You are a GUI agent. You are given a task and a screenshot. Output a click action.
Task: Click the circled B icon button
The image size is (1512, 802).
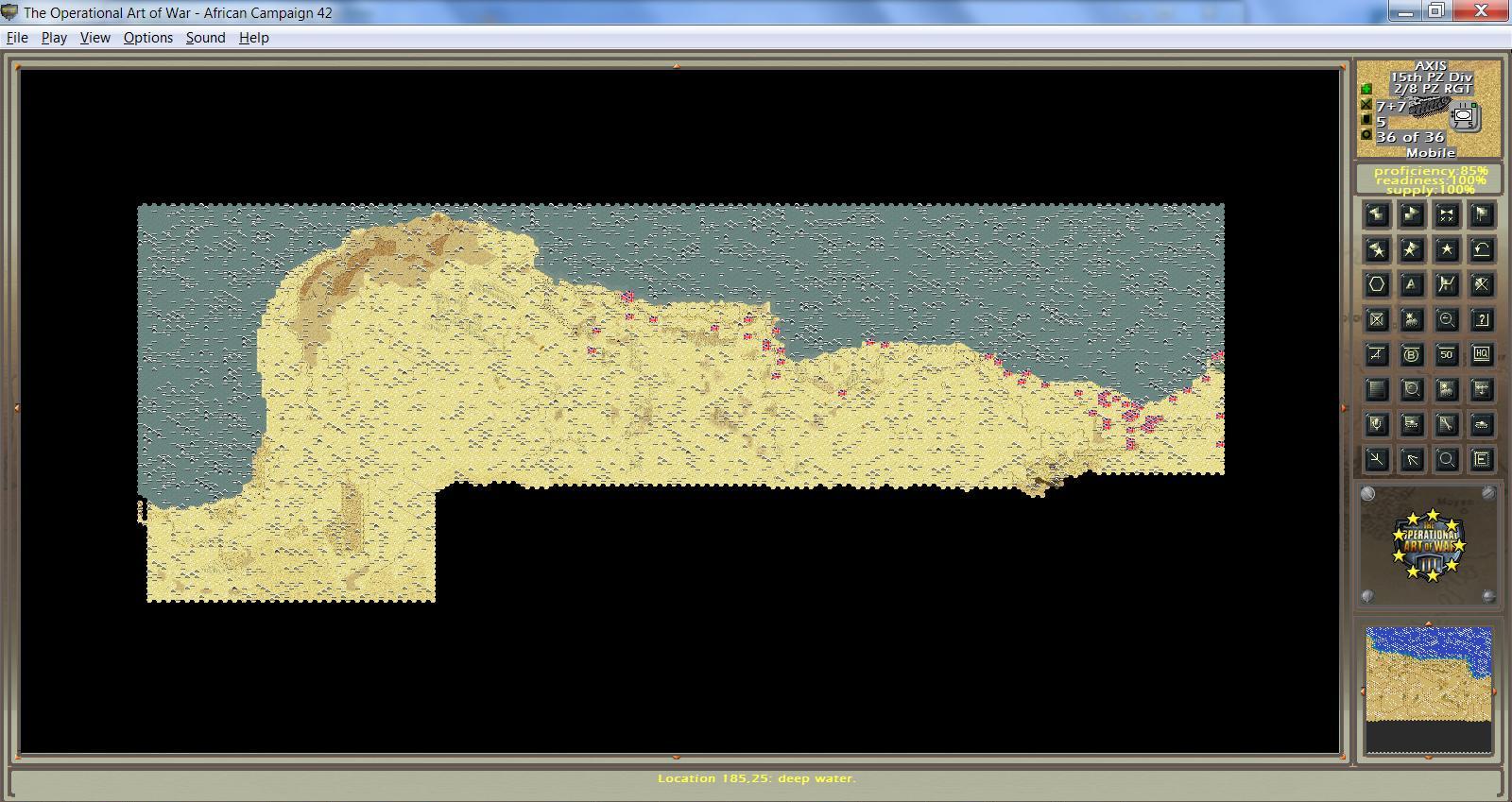tap(1412, 354)
